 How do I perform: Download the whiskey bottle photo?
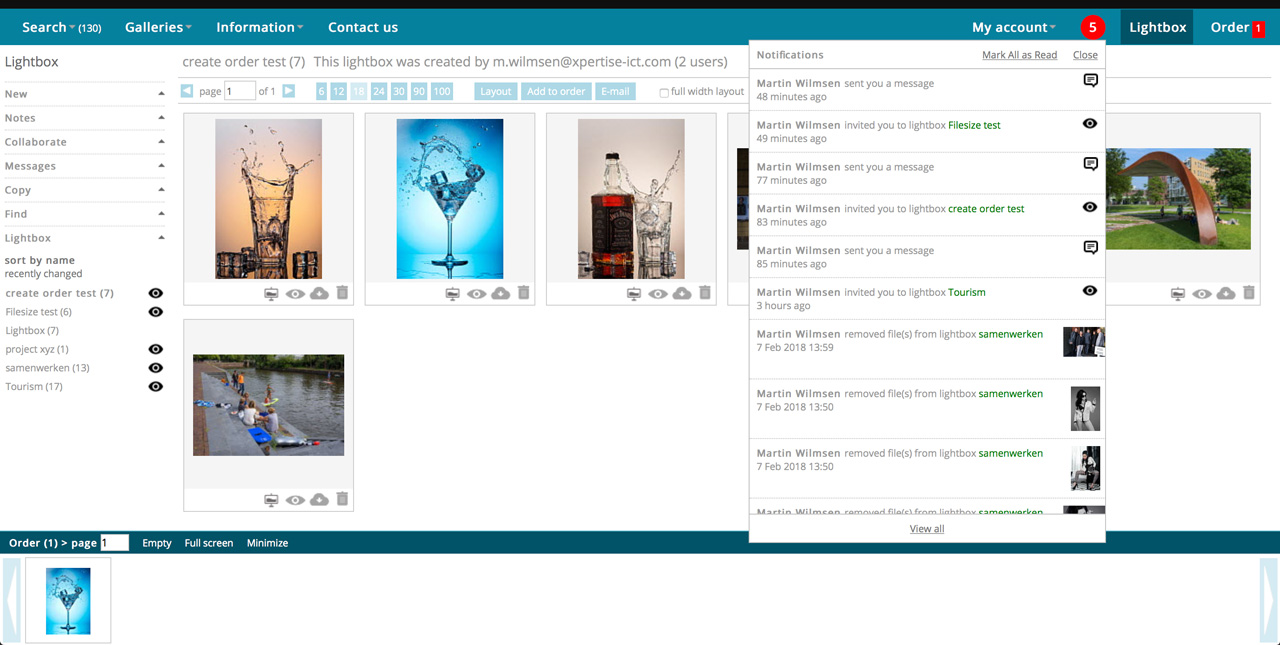[682, 293]
